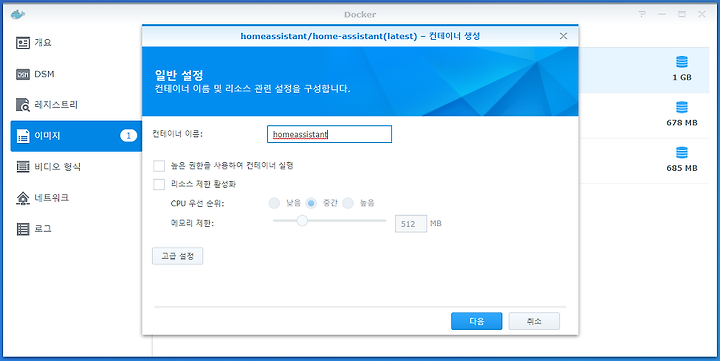Image resolution: width=720 pixels, height=361 pixels.
Task: Open the 로그 log section
Action: point(76,229)
